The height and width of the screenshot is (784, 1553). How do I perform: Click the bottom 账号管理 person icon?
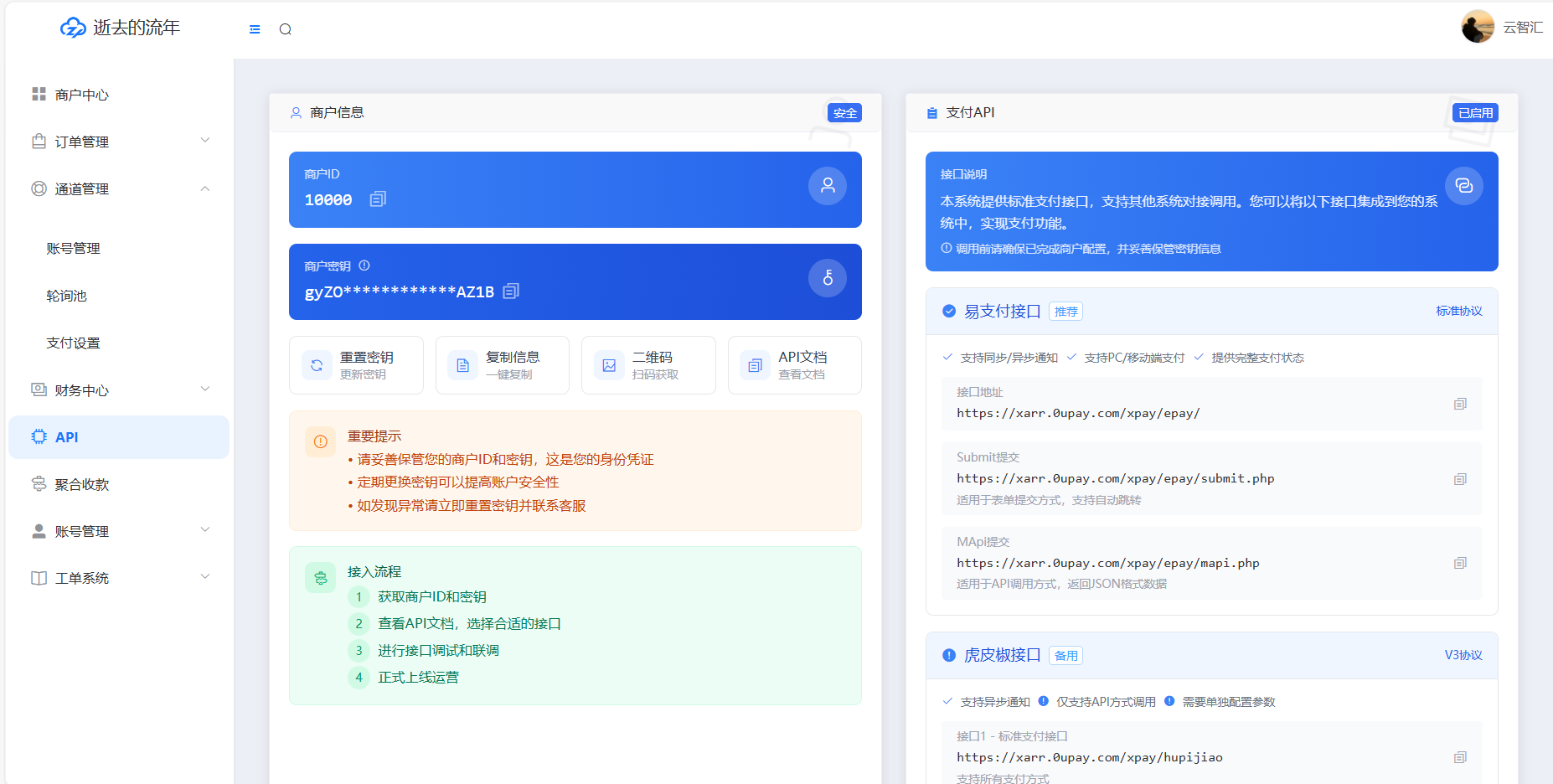(39, 531)
